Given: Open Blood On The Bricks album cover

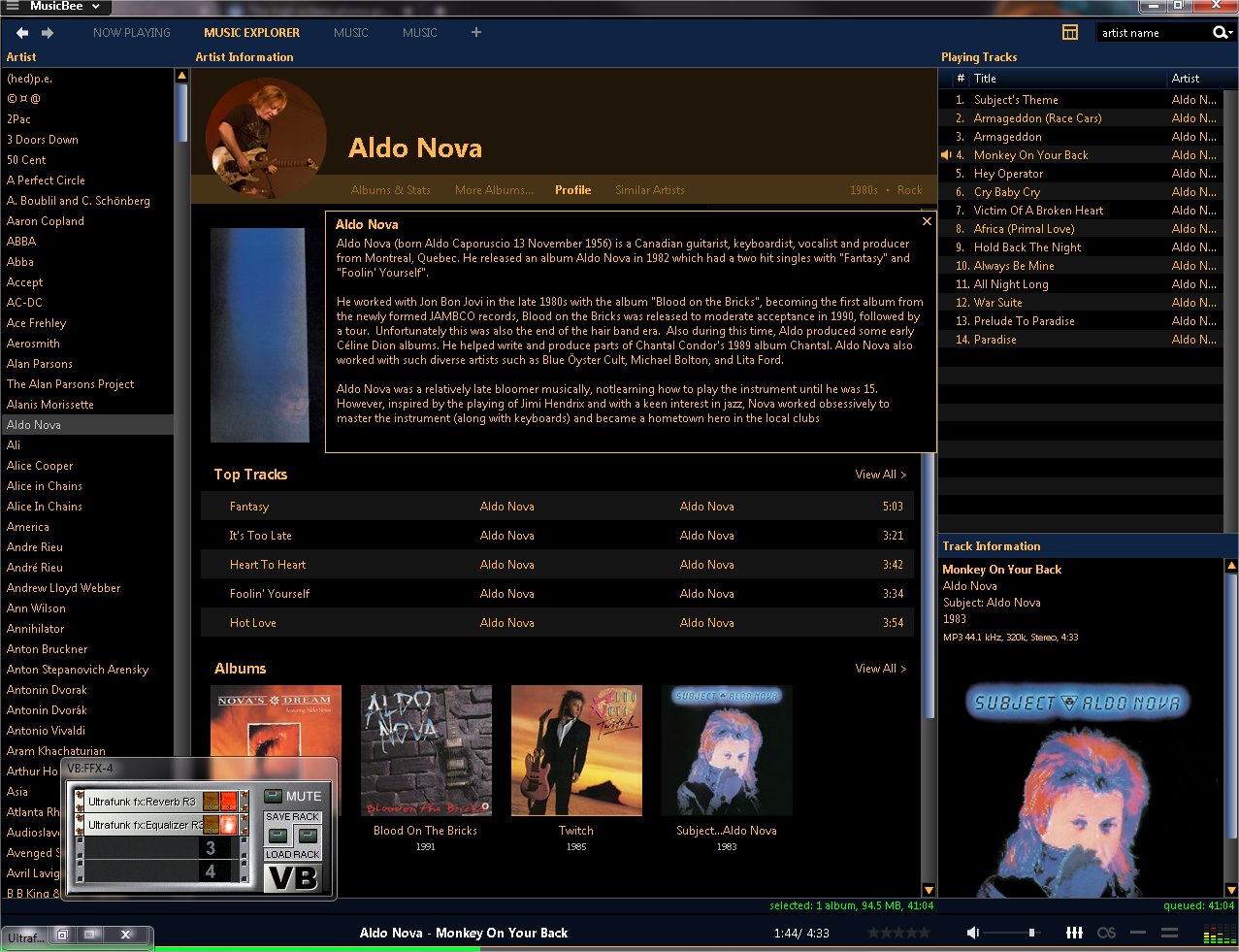Looking at the screenshot, I should click(x=426, y=750).
